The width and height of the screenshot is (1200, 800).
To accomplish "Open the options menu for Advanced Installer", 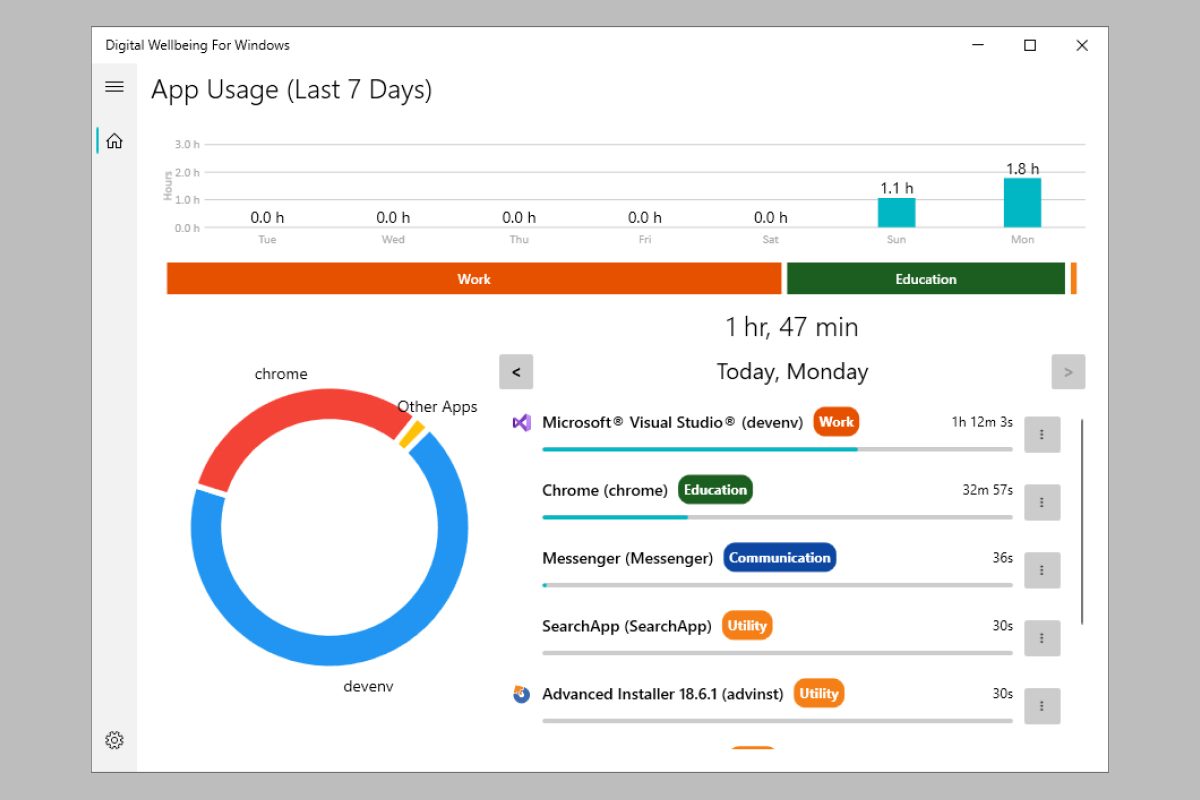I will (1042, 706).
